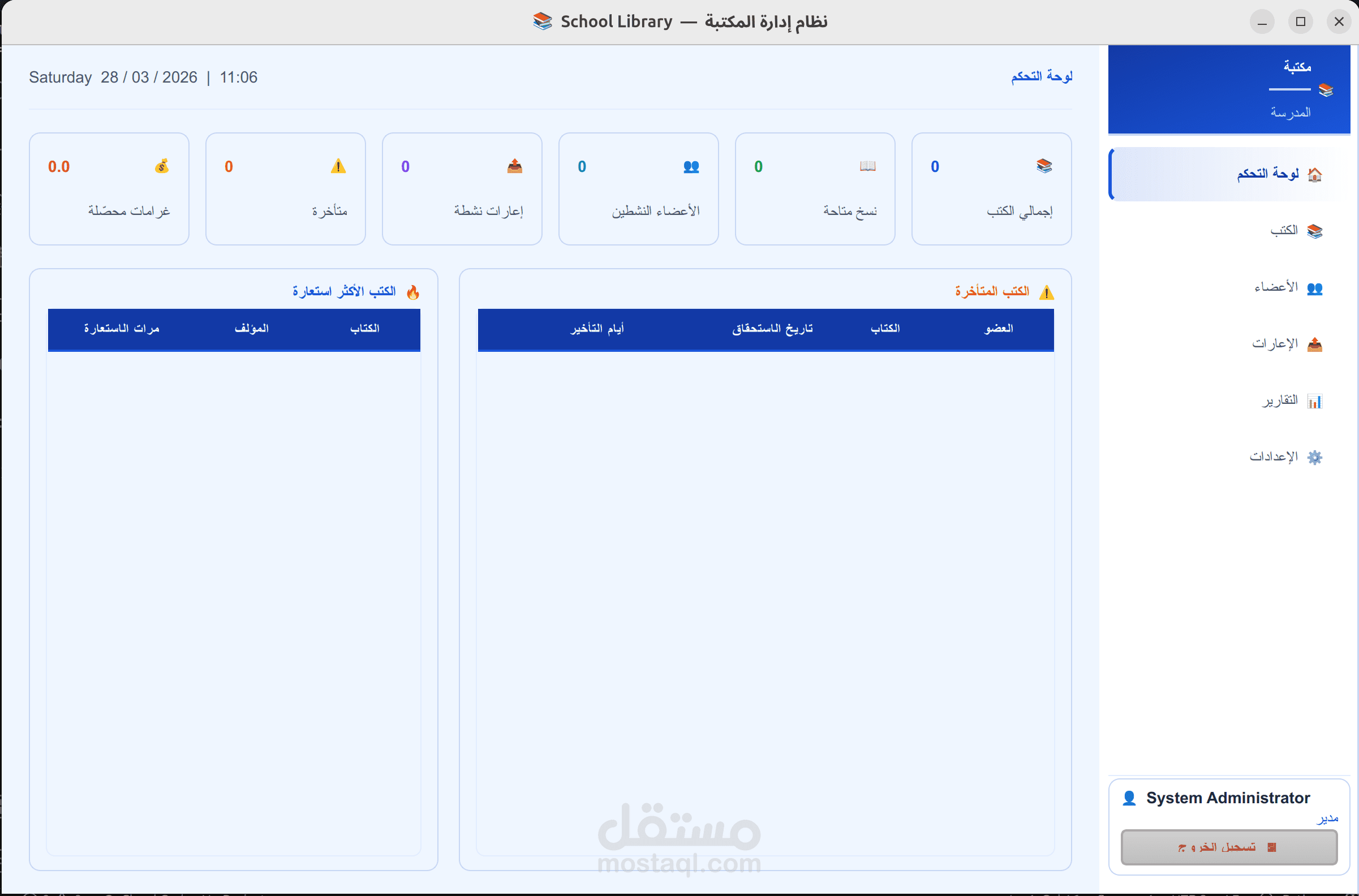Click the house icon beside لوحة التحكم
1359x896 pixels.
click(x=1314, y=174)
